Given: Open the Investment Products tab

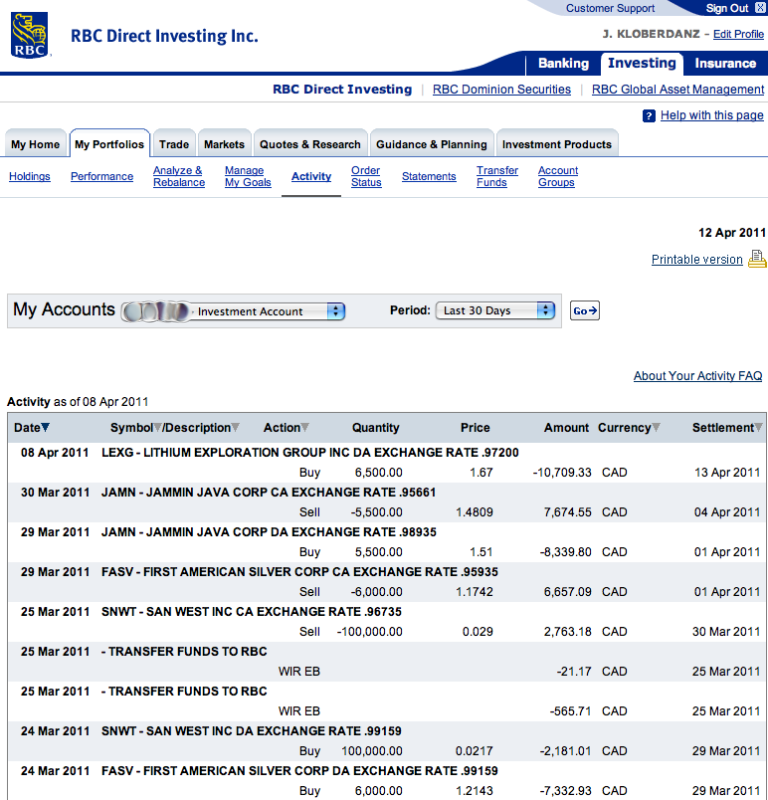Looking at the screenshot, I should tap(557, 144).
